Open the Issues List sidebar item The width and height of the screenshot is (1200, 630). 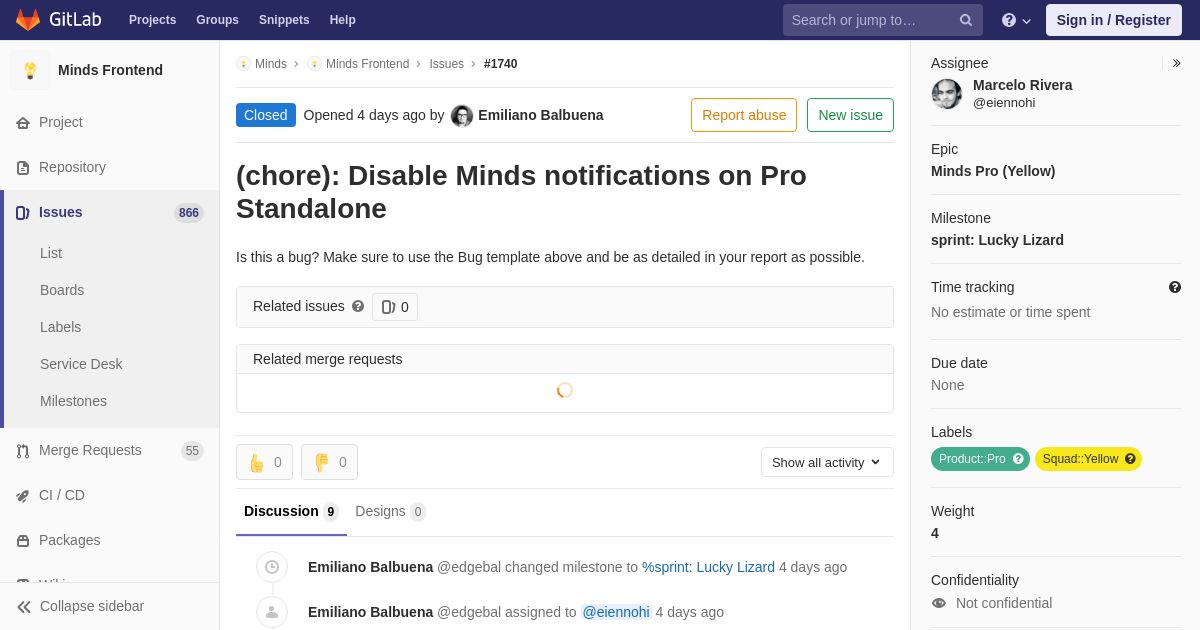tap(51, 253)
